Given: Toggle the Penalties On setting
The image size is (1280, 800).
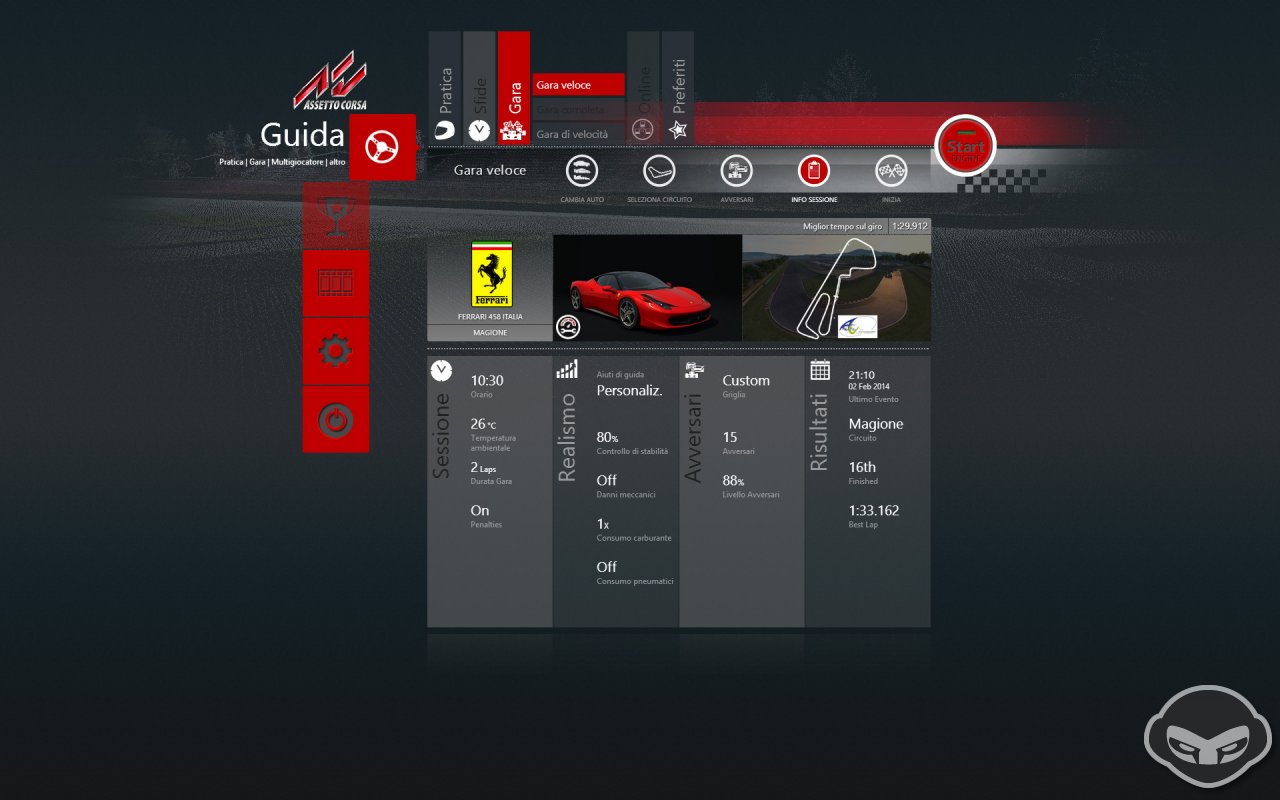Looking at the screenshot, I should point(480,510).
